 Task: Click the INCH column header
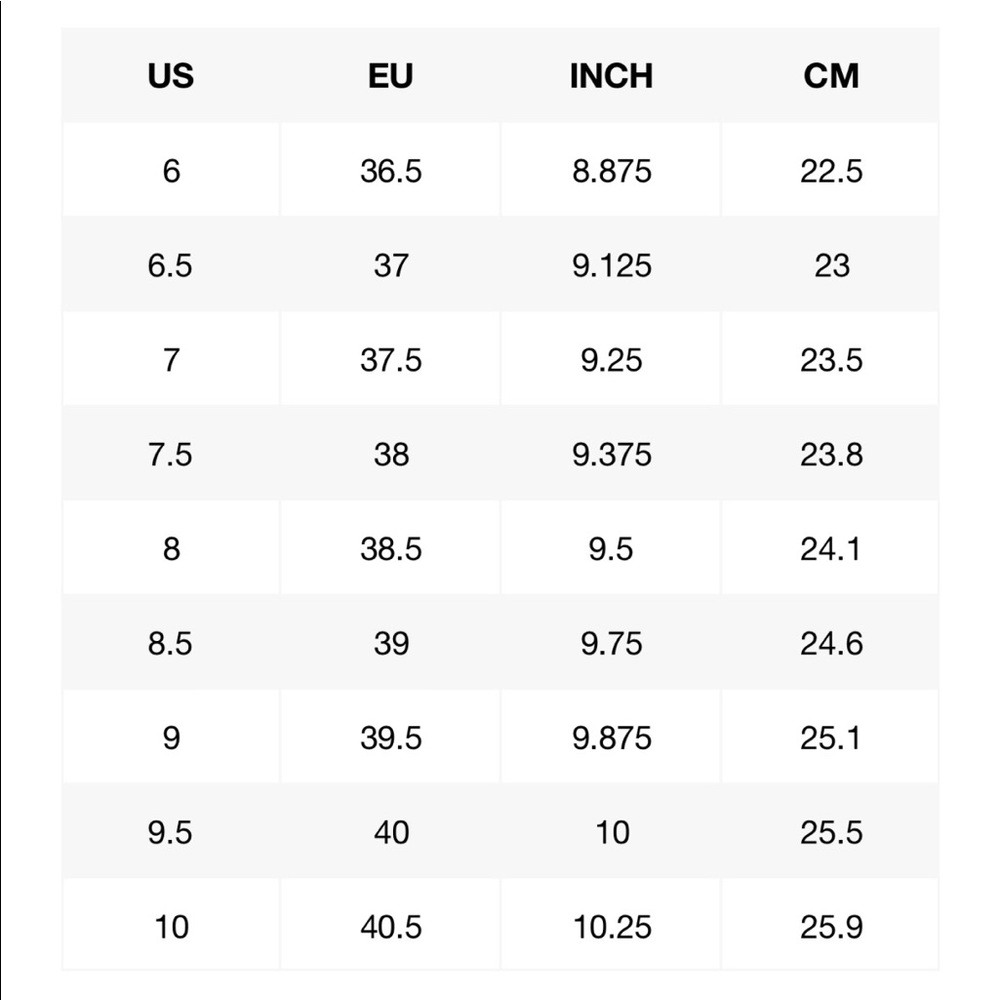pos(611,76)
